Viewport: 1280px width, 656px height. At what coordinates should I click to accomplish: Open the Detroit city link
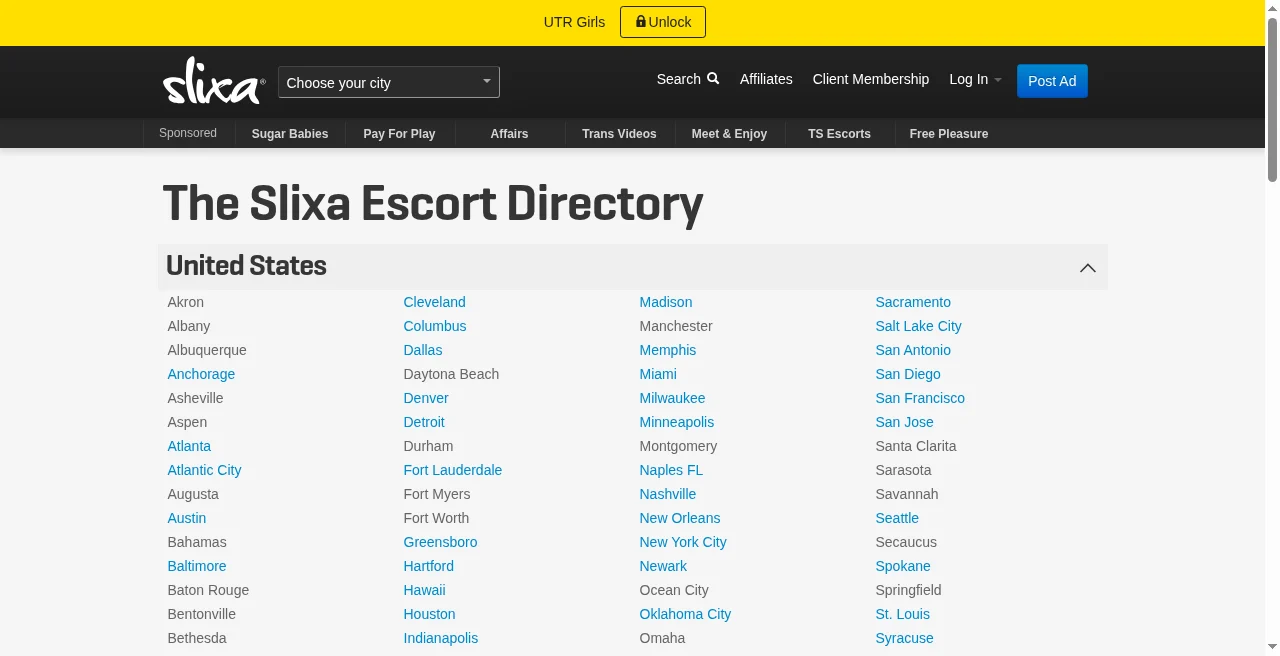click(424, 422)
